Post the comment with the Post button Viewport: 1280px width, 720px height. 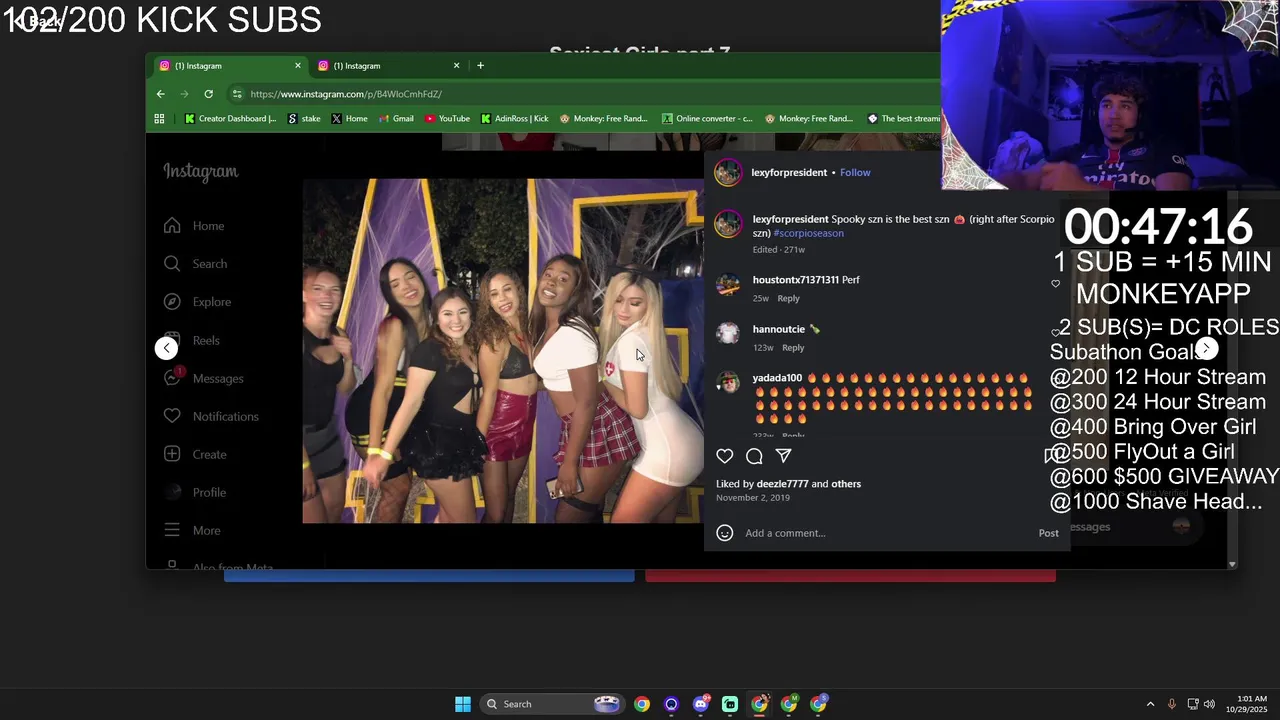click(1048, 533)
